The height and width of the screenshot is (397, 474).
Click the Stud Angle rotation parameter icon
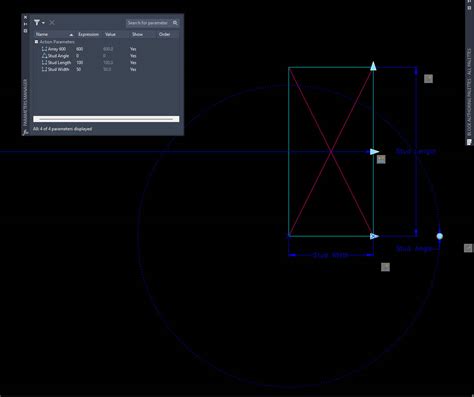click(x=44, y=56)
